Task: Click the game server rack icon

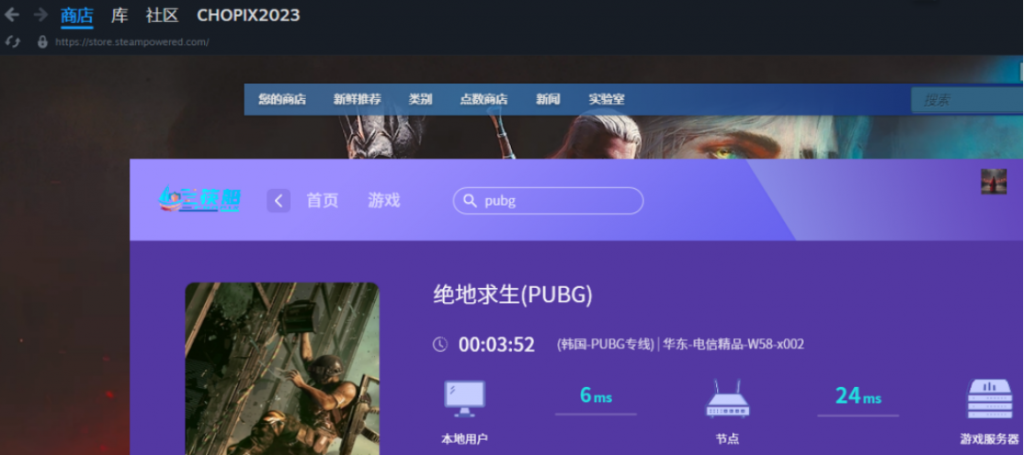Action: point(990,399)
